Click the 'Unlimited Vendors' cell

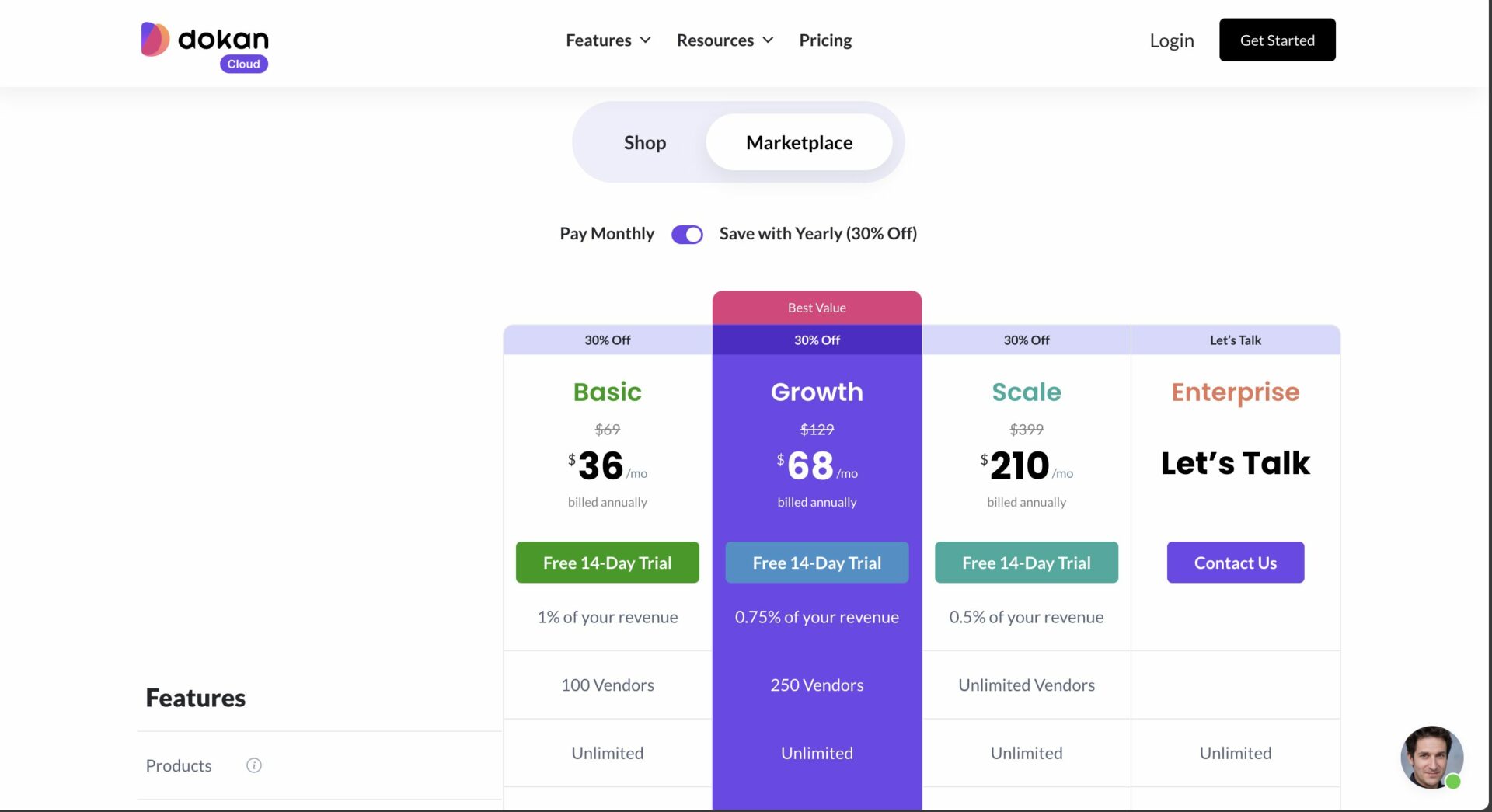(1026, 685)
